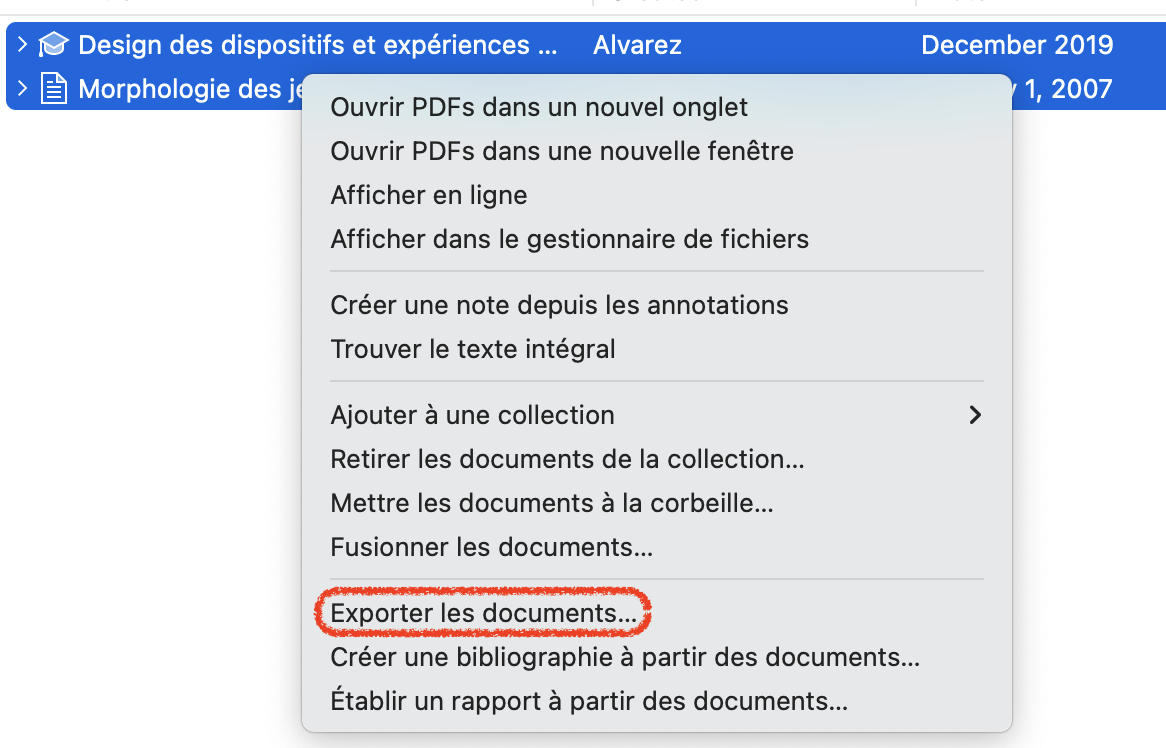Screen dimensions: 1166x748
Task: Select Créer une note depuis les annotations
Action: pyautogui.click(x=560, y=305)
